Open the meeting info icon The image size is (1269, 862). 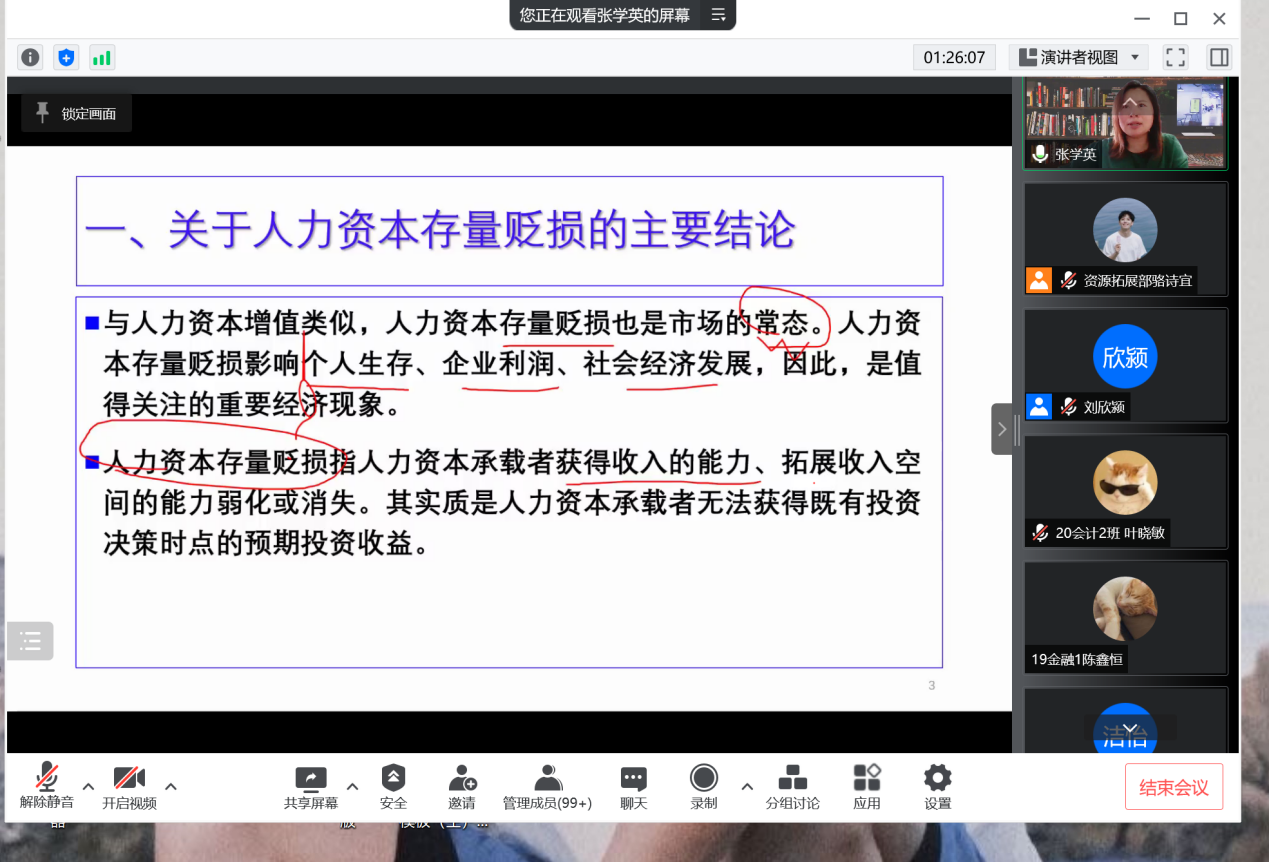click(31, 57)
